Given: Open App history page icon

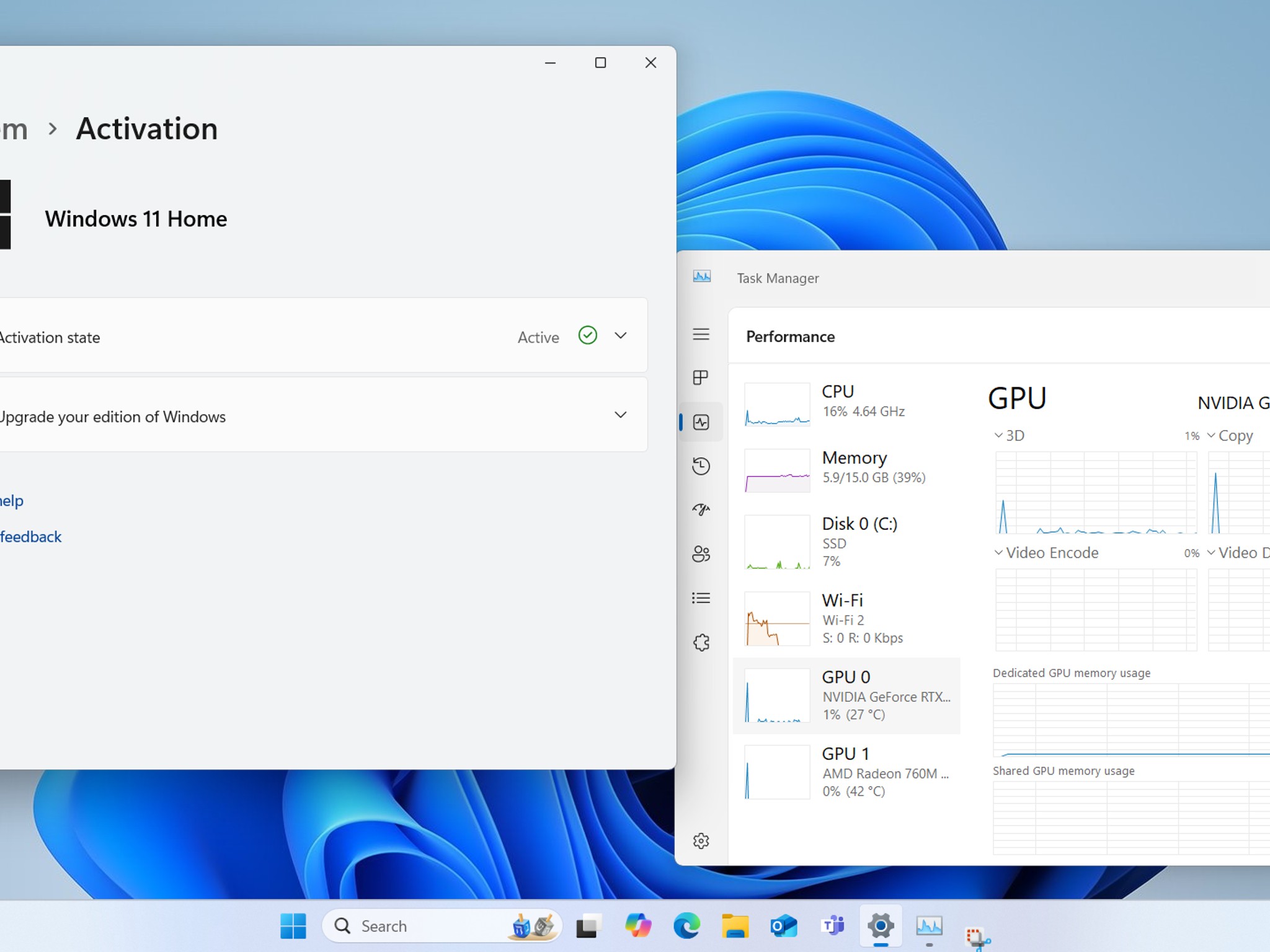Looking at the screenshot, I should (x=701, y=466).
